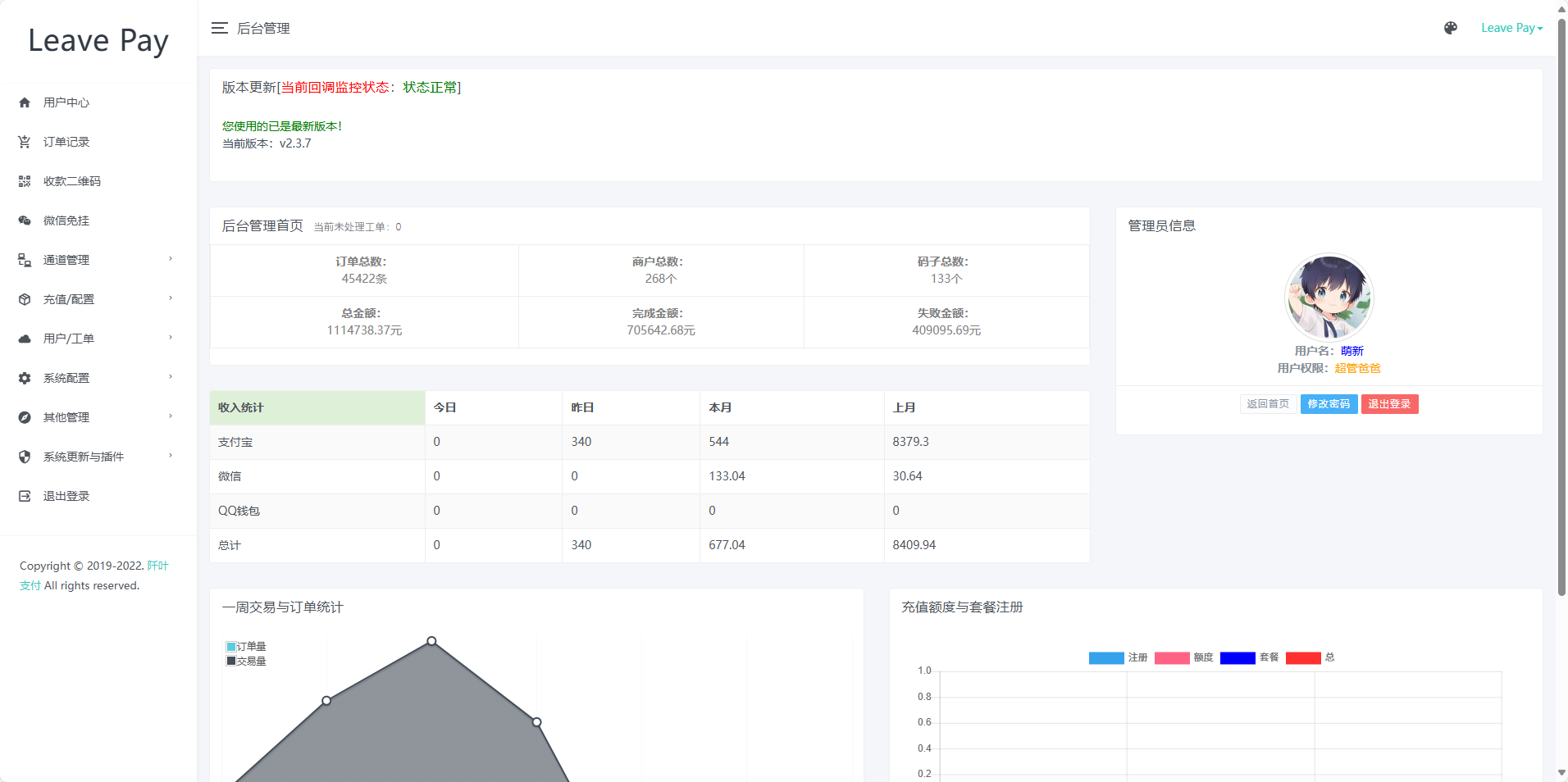Select 退出登录 in the sidebar menu
Image resolution: width=1568 pixels, height=782 pixels.
pos(66,496)
